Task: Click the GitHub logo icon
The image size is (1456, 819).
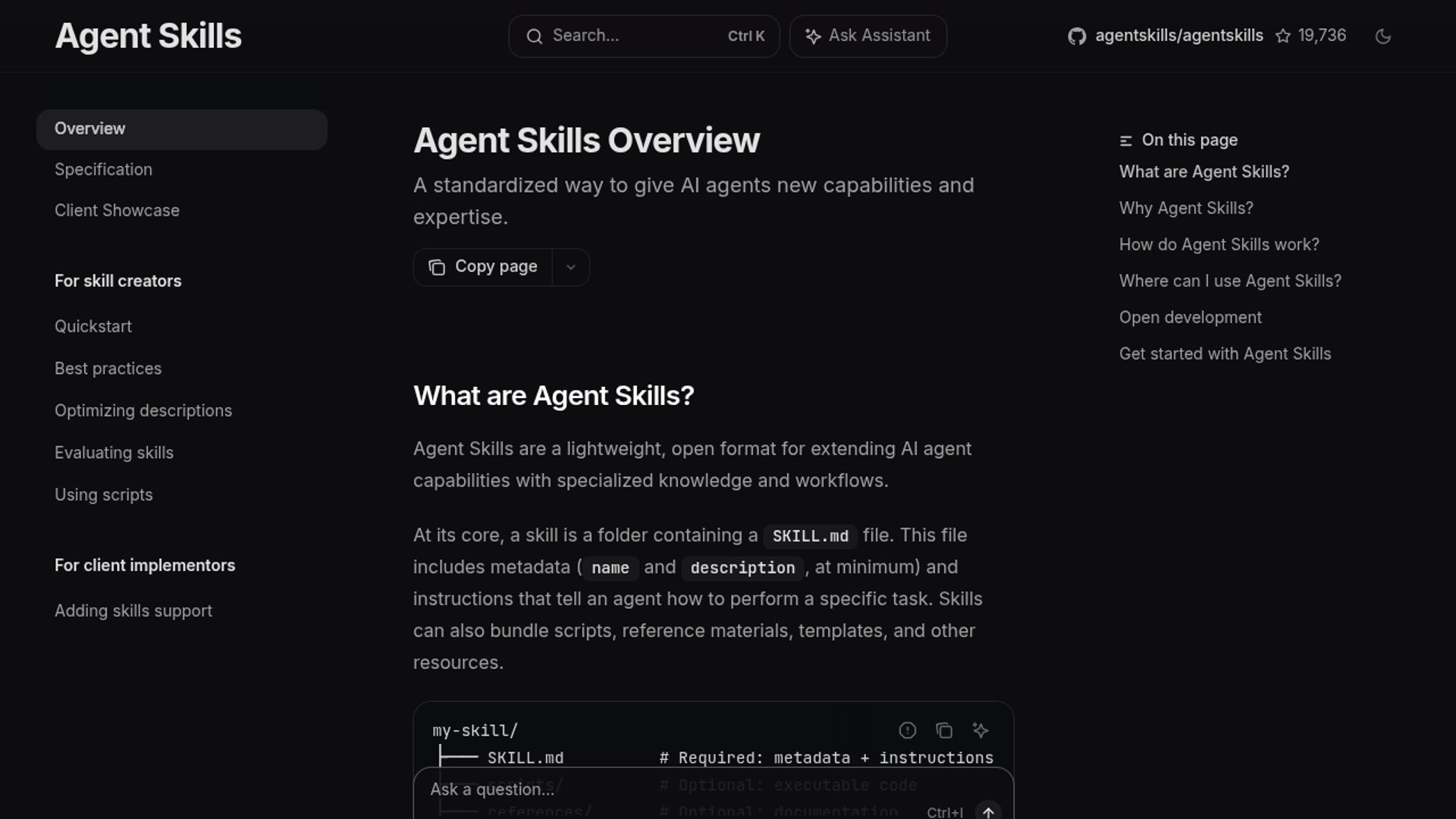Action: point(1077,36)
